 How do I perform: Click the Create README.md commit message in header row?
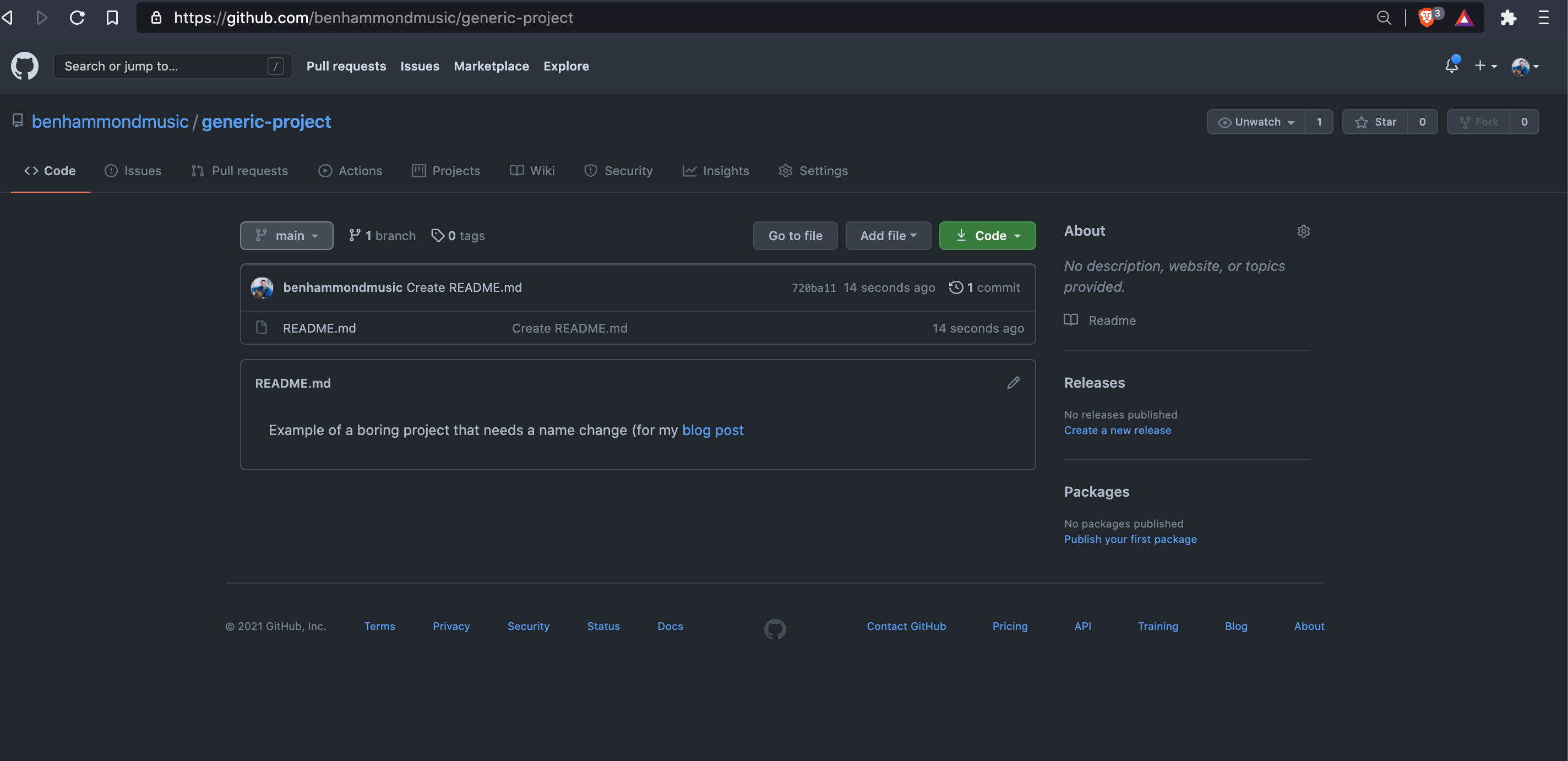(464, 287)
